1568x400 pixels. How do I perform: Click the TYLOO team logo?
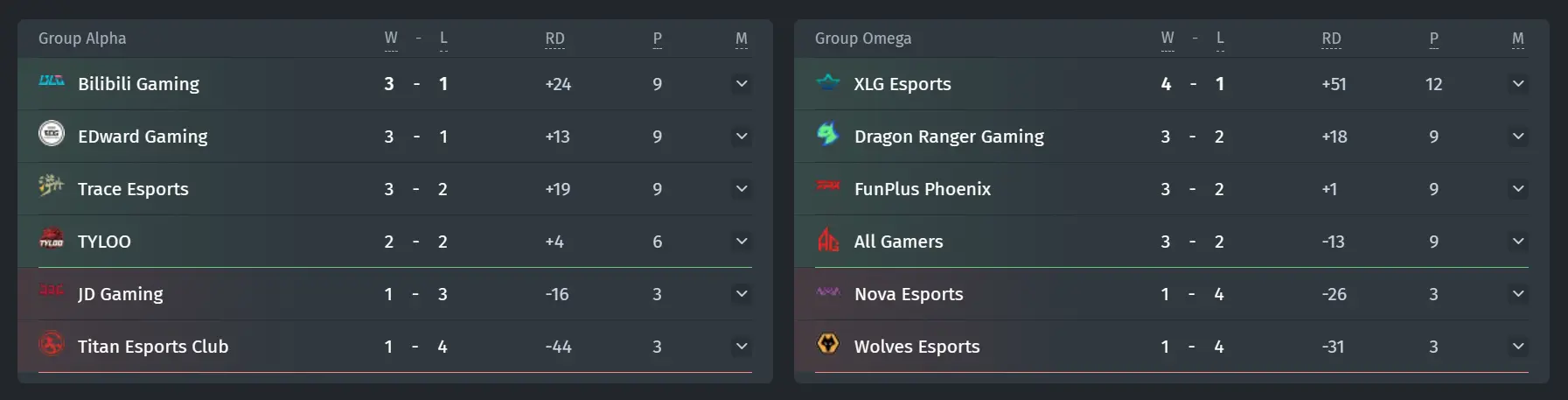pos(52,238)
